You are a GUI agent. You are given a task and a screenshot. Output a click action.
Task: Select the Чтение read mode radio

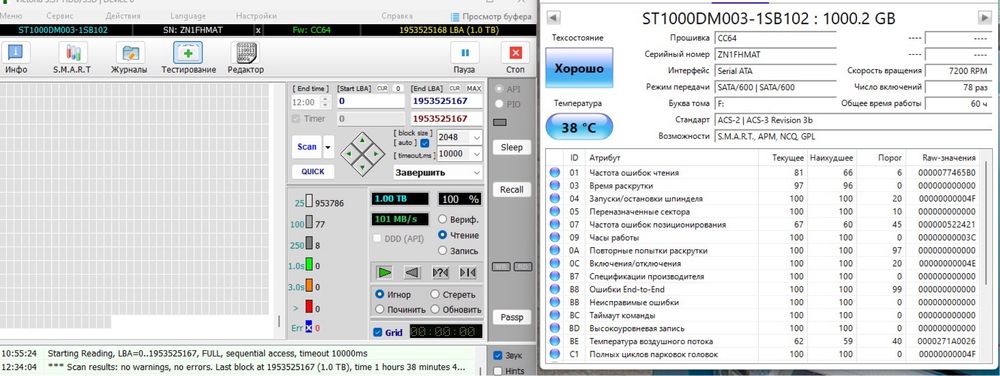[443, 235]
